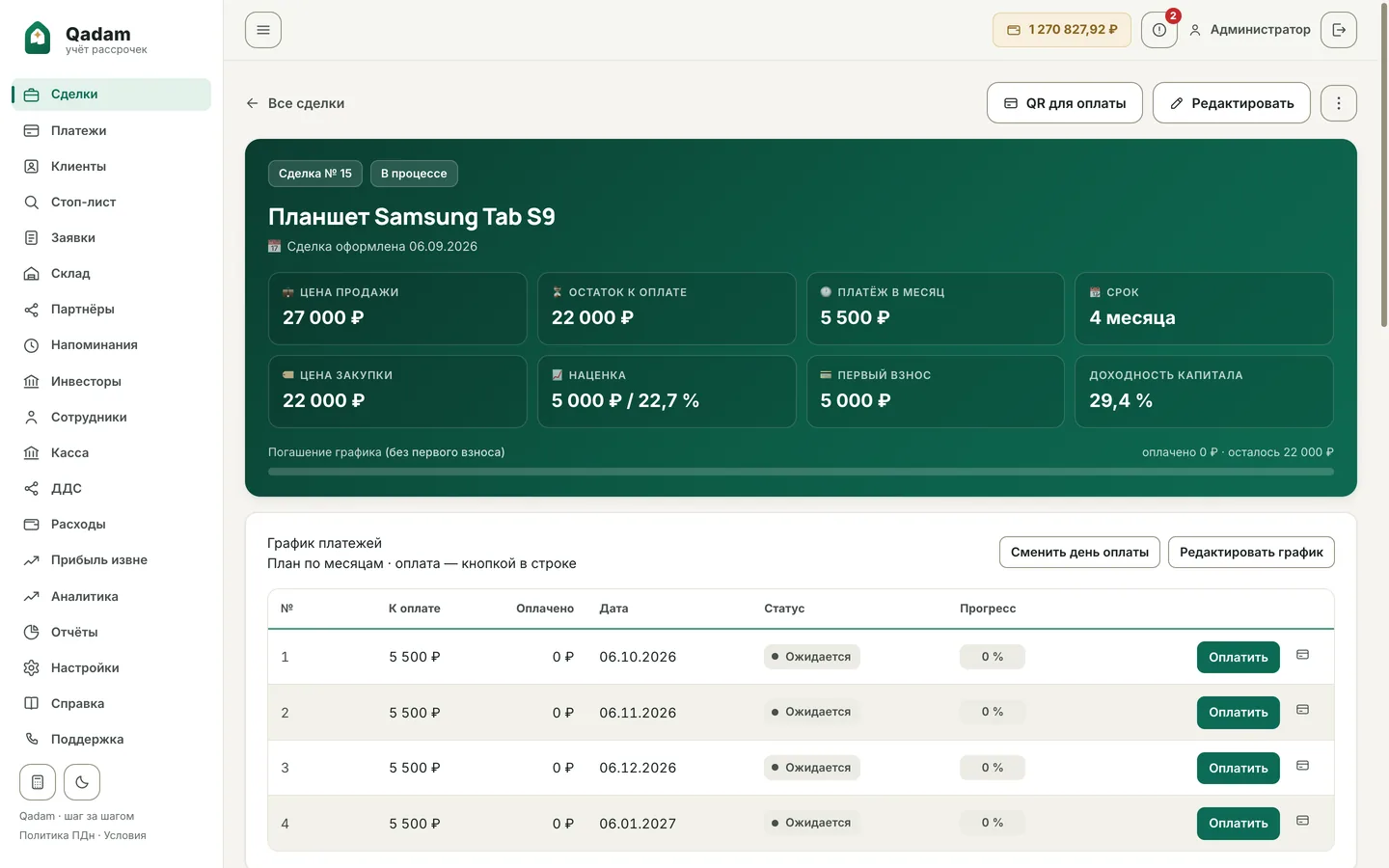Click the Планшет Samsung Tab S9 title

click(412, 217)
